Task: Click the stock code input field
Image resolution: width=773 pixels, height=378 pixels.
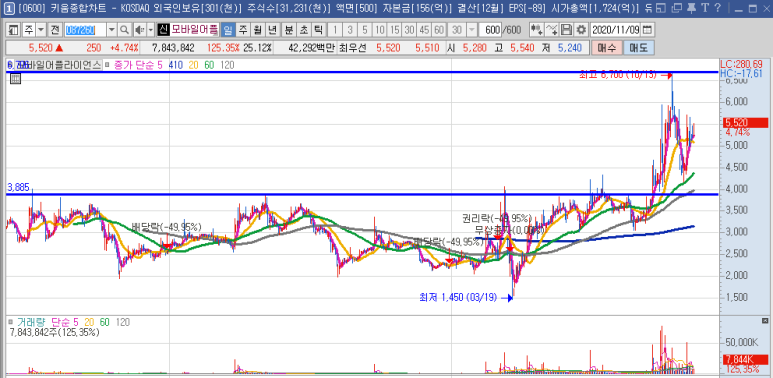Action: point(86,30)
